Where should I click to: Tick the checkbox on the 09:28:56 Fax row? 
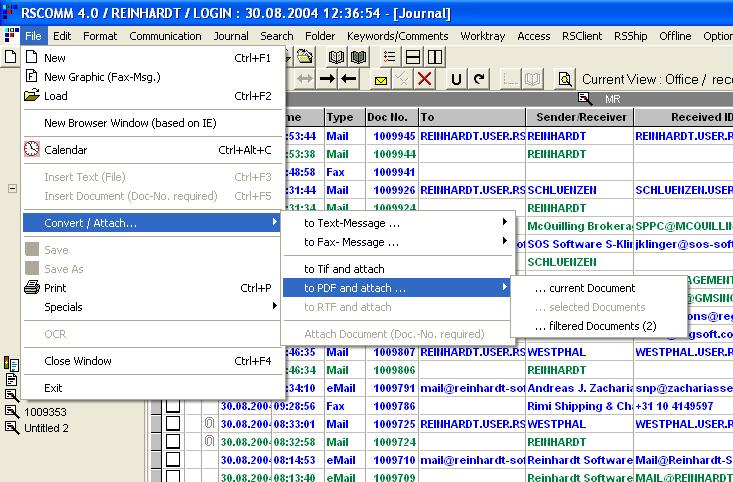pos(174,406)
